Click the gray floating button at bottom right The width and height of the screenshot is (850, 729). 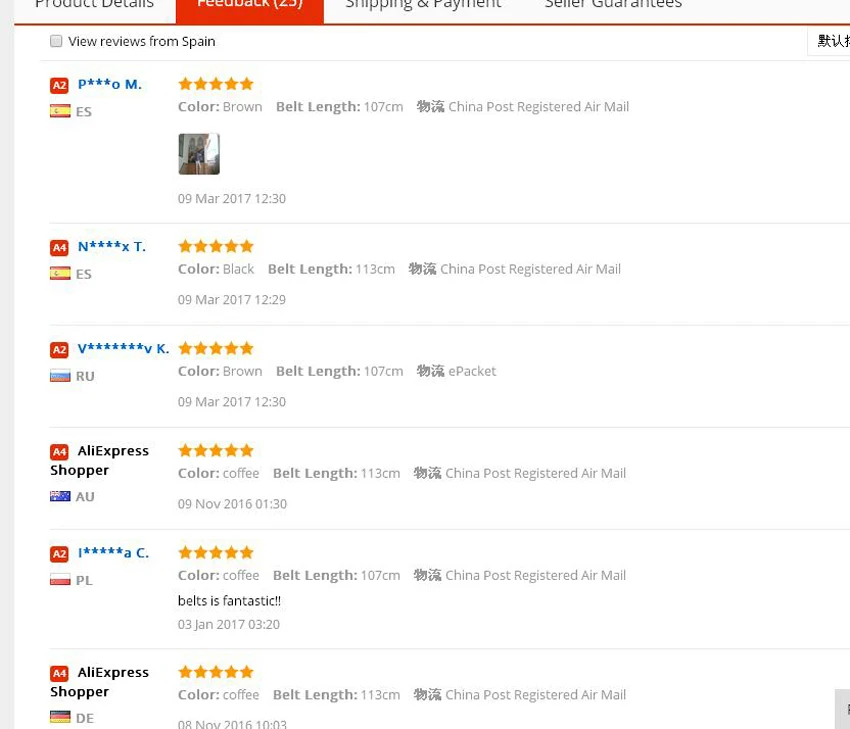(x=842, y=709)
